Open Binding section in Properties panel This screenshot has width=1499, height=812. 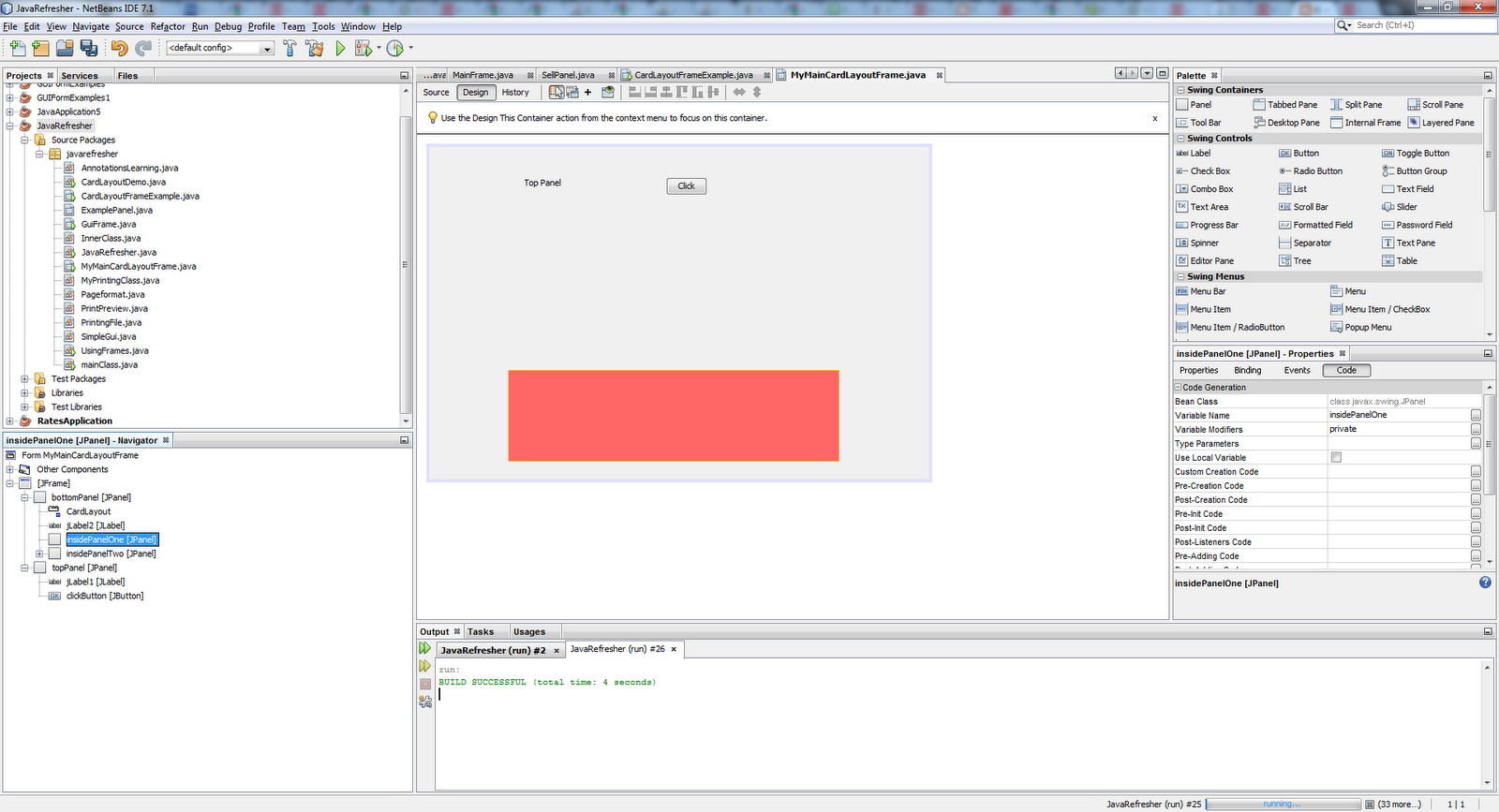pos(1247,371)
